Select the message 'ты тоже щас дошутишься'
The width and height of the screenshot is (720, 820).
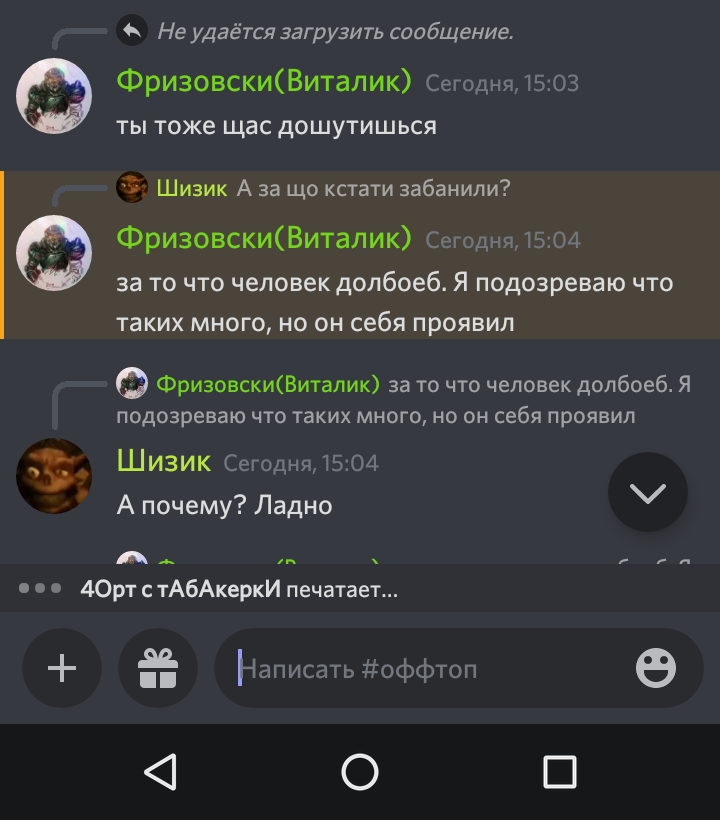(276, 126)
